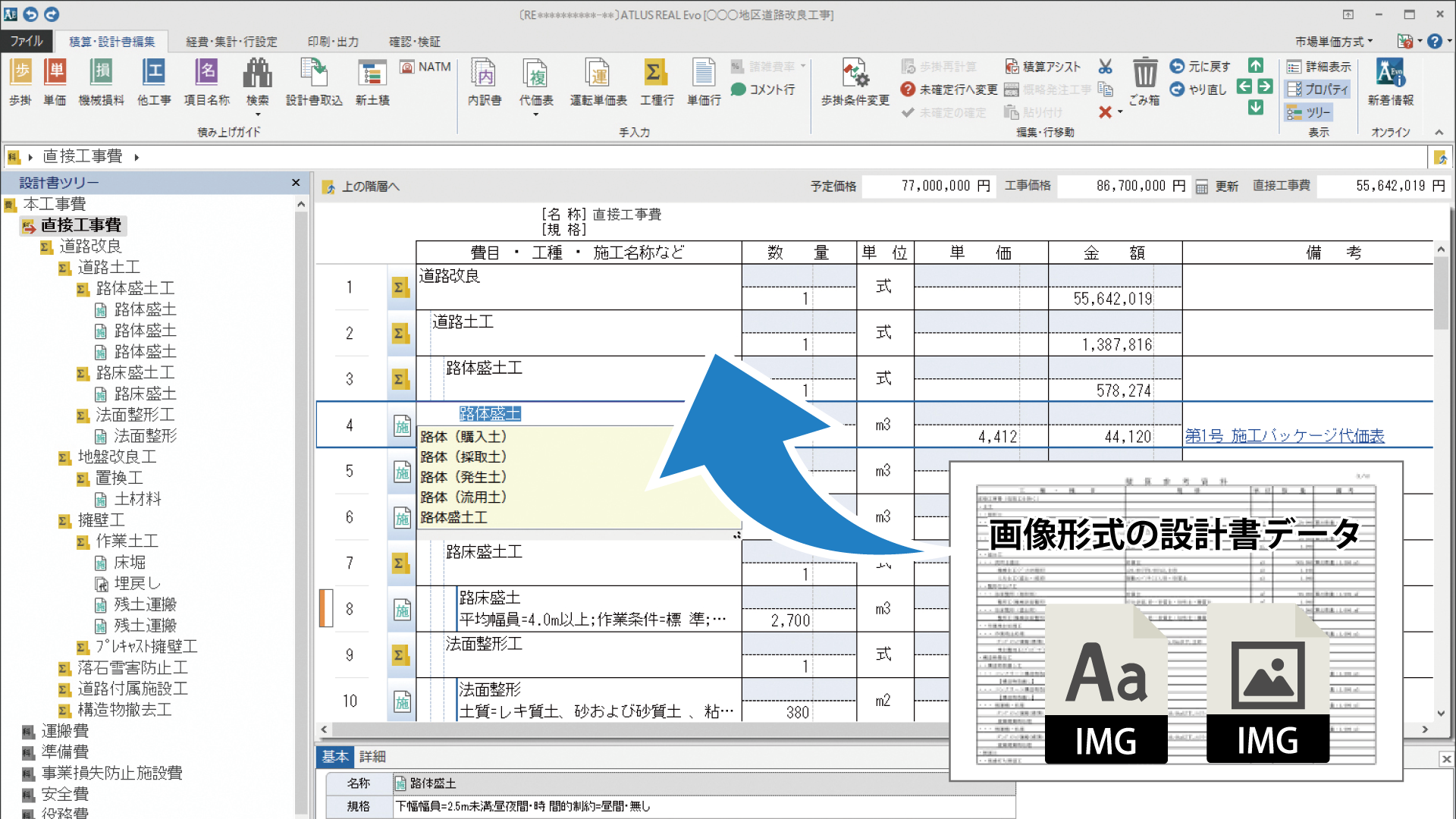Click the 規格 field in properties
Screen dimensions: 1456x819
click(x=704, y=806)
